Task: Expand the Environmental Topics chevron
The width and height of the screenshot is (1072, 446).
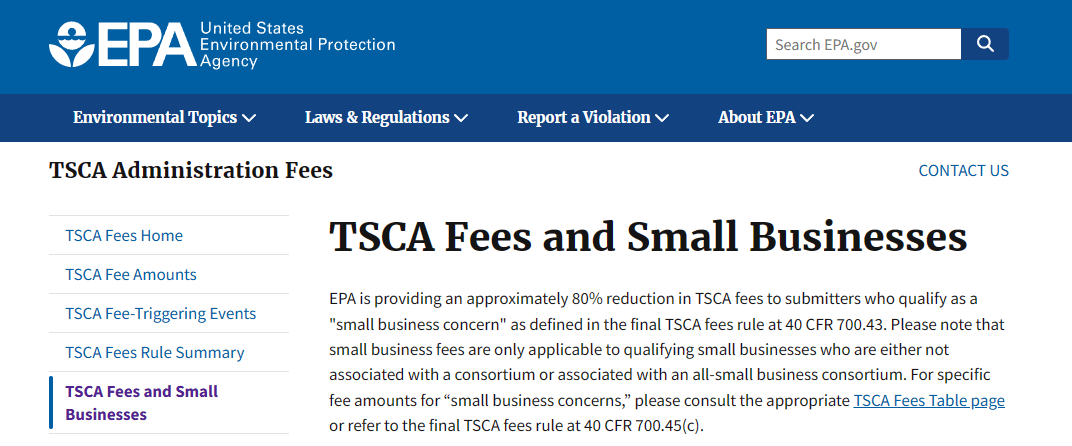Action: click(x=249, y=118)
